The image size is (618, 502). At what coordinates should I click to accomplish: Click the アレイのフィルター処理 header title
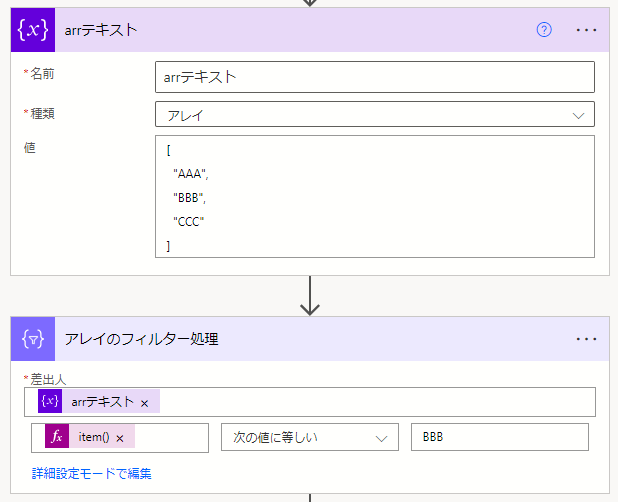pyautogui.click(x=141, y=339)
